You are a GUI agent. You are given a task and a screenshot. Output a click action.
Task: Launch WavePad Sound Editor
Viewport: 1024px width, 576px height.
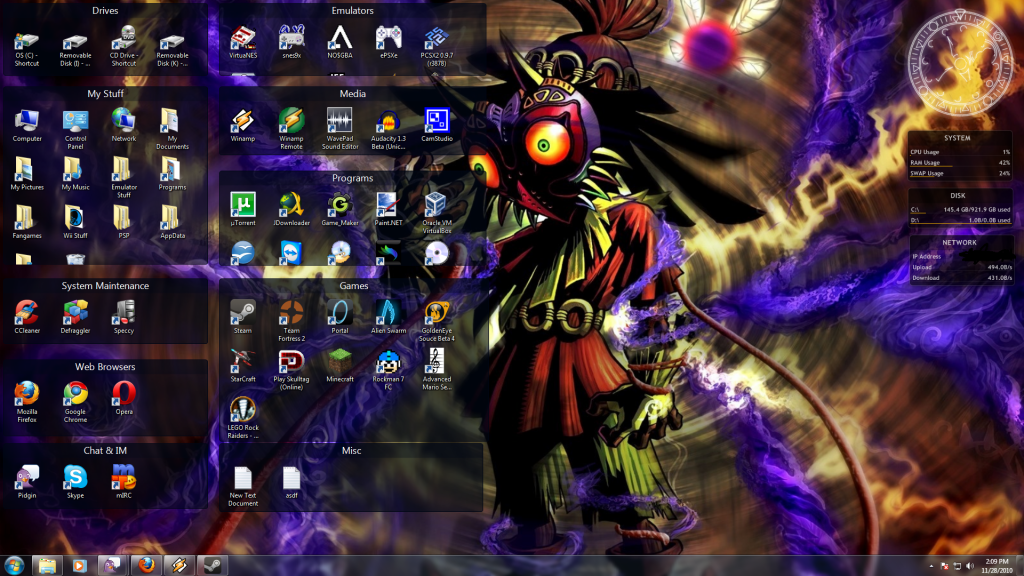[340, 129]
